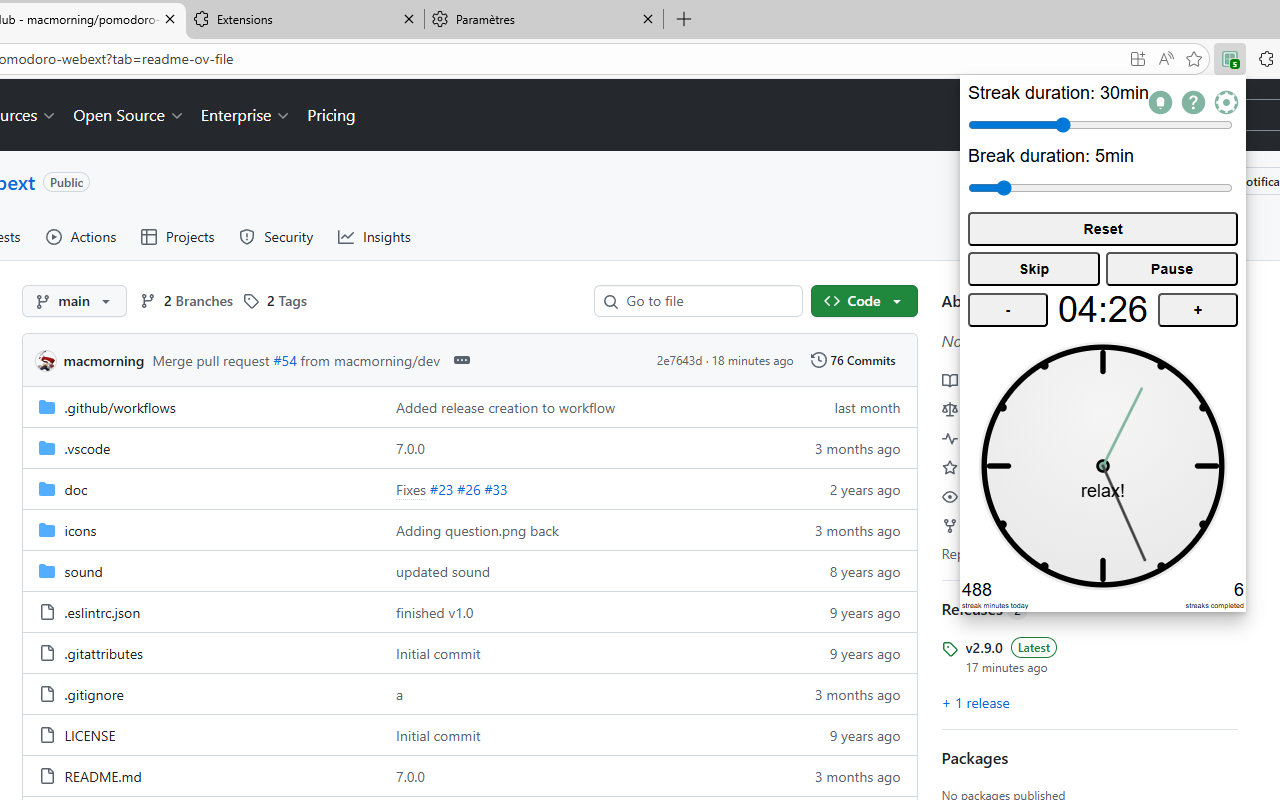Viewport: 1280px width, 800px height.
Task: Open 'Adding question.png back' commit message
Action: tap(477, 531)
